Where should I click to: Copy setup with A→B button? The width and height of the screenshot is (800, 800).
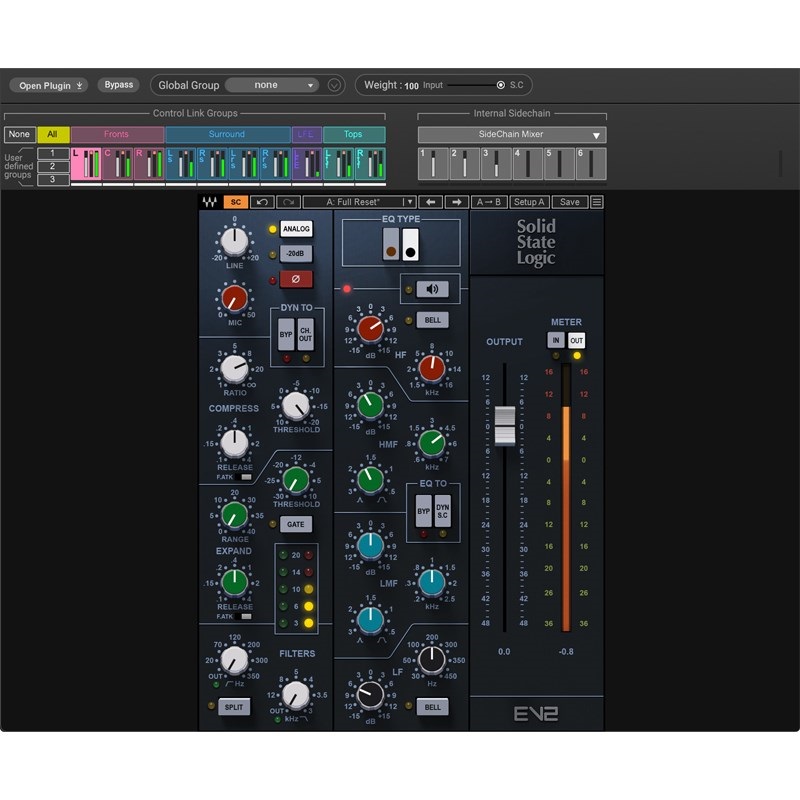[488, 202]
